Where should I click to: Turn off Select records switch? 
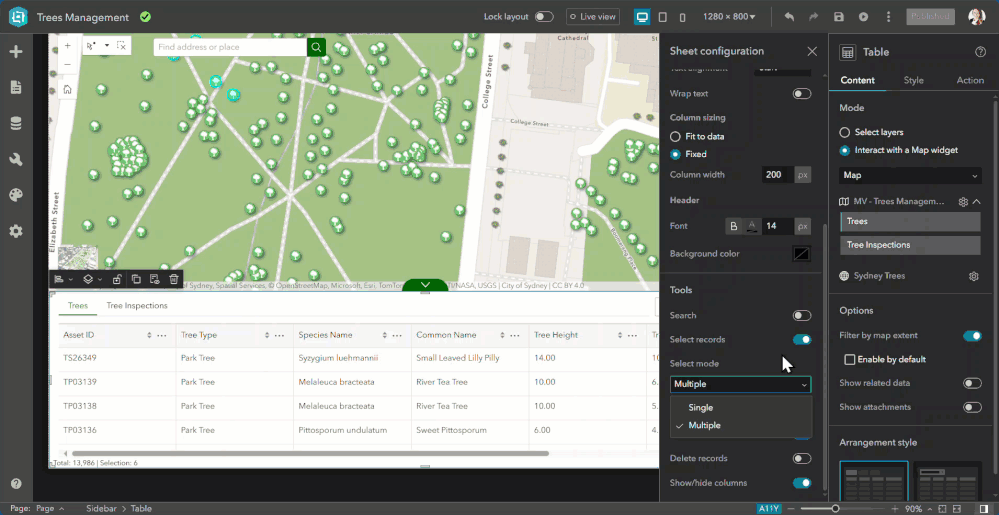pos(801,340)
